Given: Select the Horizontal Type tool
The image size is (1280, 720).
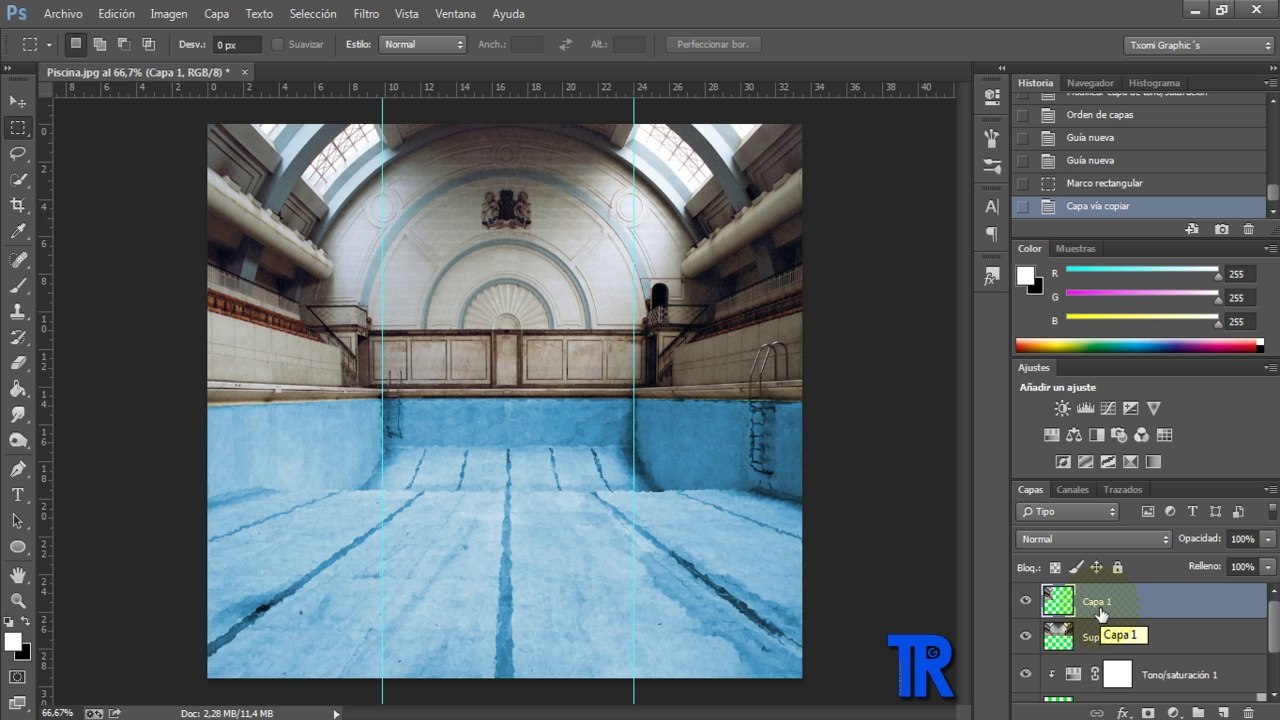Looking at the screenshot, I should tap(18, 495).
